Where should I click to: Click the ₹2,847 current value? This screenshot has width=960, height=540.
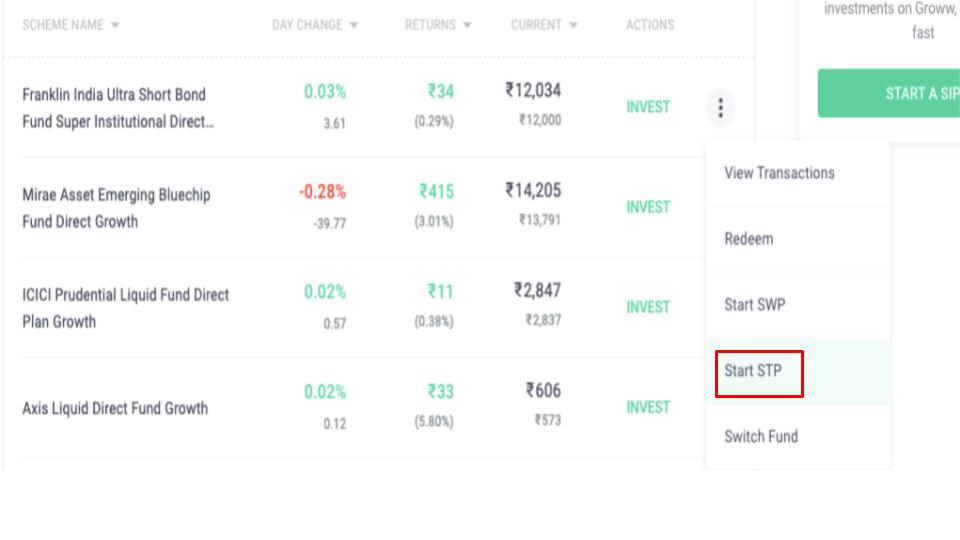pos(537,290)
